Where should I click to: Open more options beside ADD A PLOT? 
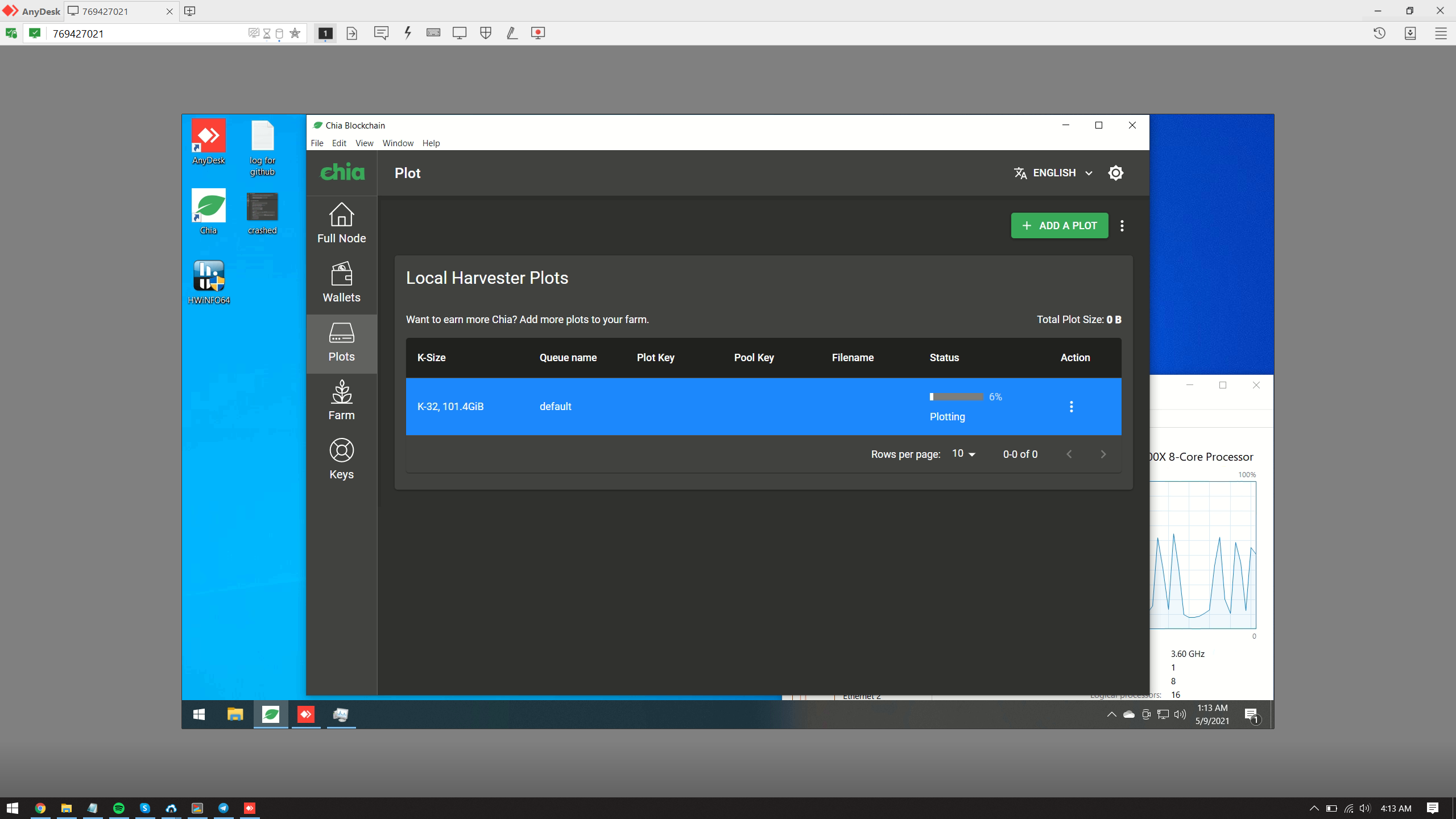(x=1122, y=226)
